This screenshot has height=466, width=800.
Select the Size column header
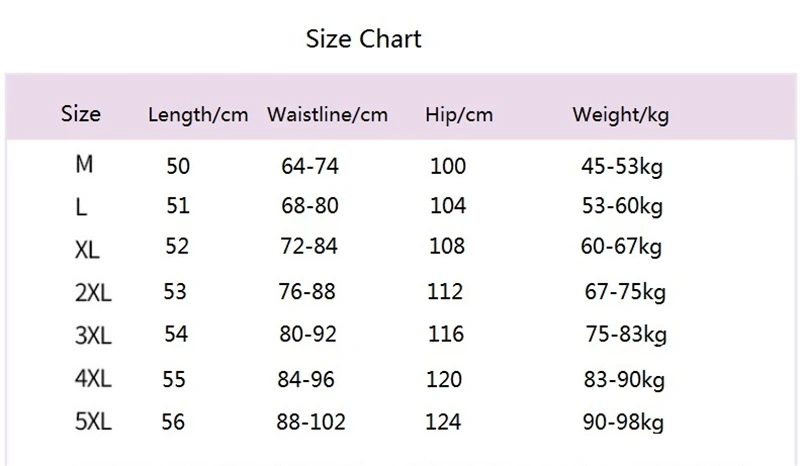coord(81,113)
